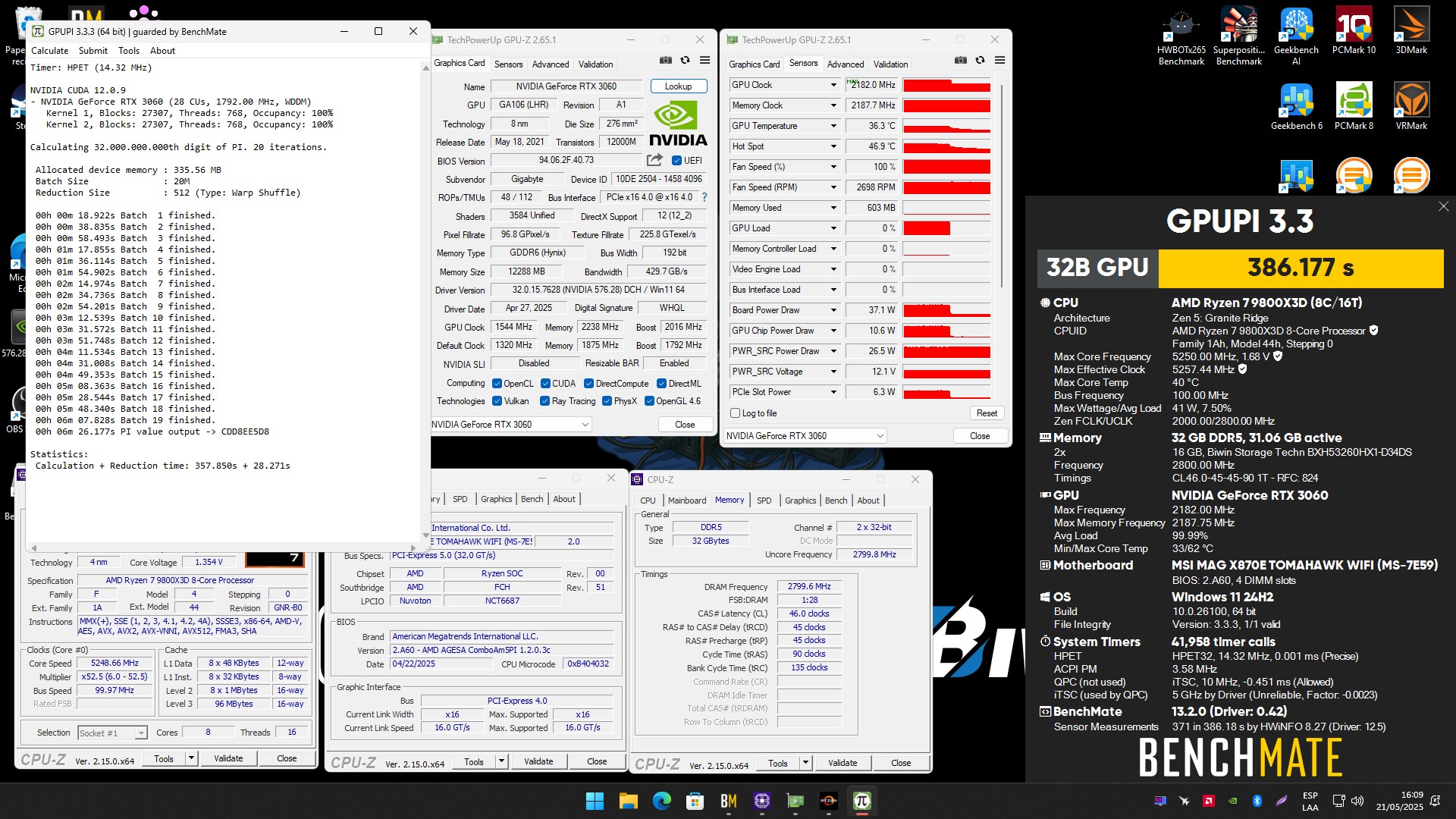Click NVIDIA icon in system tray
Viewport: 1456px width, 819px height.
click(x=1233, y=801)
